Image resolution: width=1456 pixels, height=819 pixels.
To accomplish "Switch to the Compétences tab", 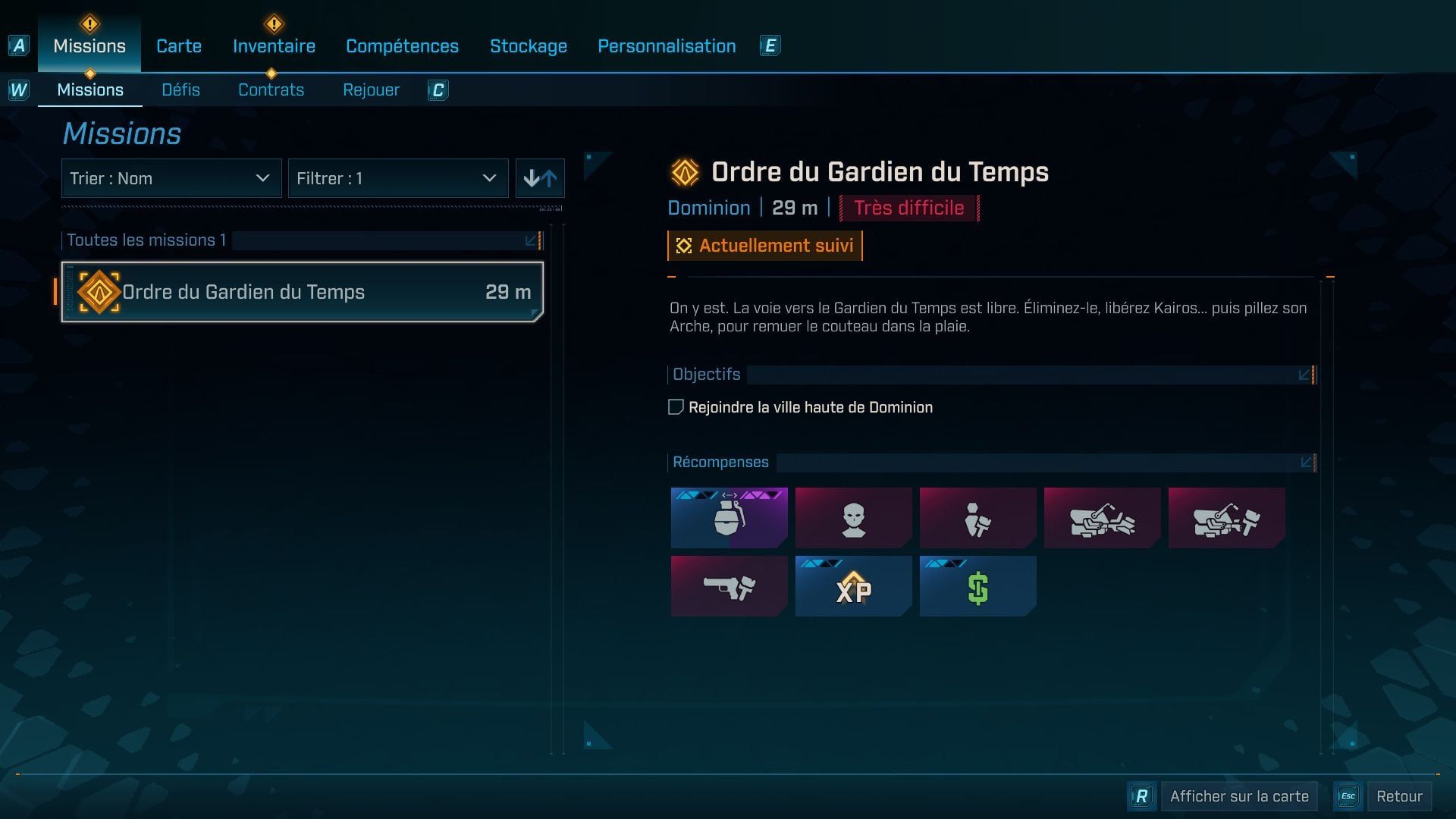I will (402, 45).
